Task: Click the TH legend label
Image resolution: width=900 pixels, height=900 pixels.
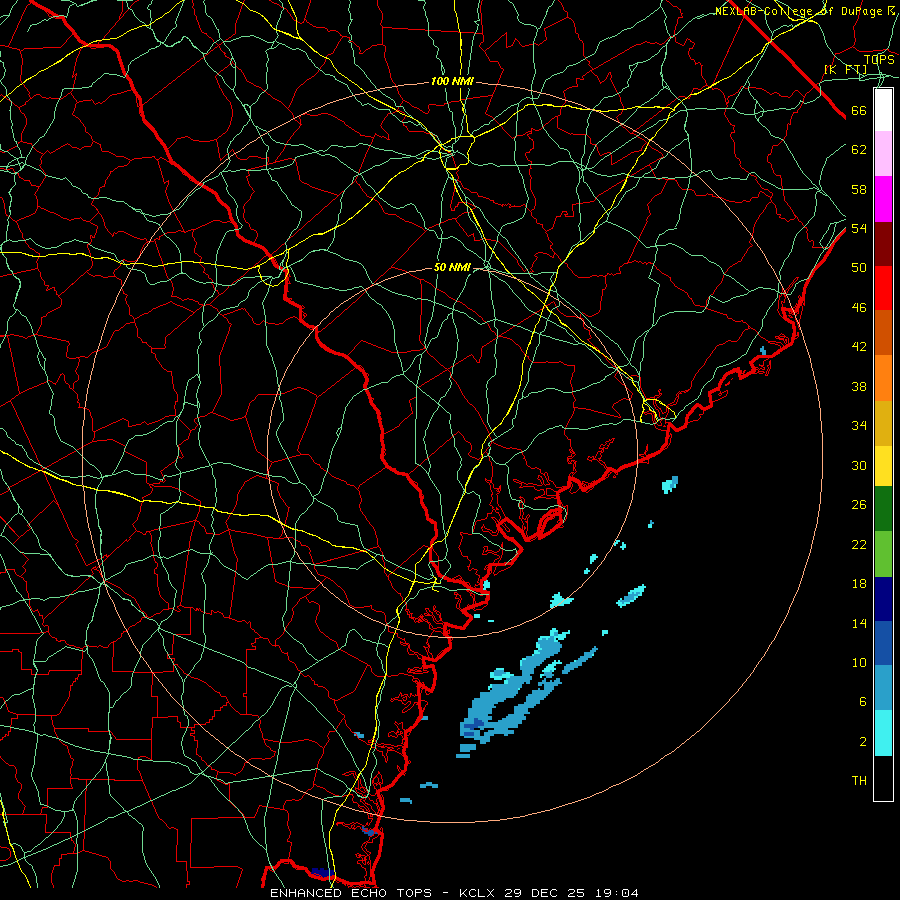Action: point(859,780)
